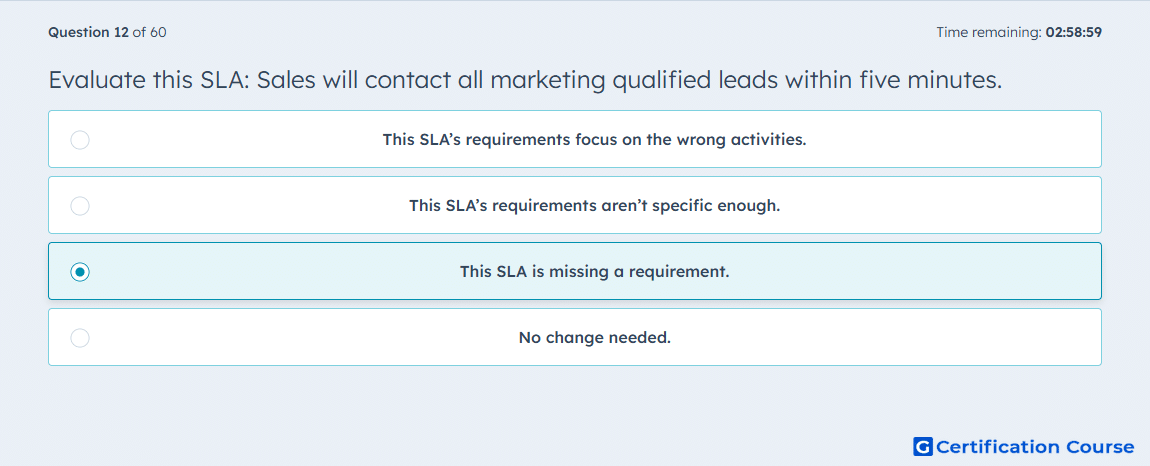Click the G logo icon beside Certification Course
Viewport: 1150px width, 466px height.
pos(923,446)
